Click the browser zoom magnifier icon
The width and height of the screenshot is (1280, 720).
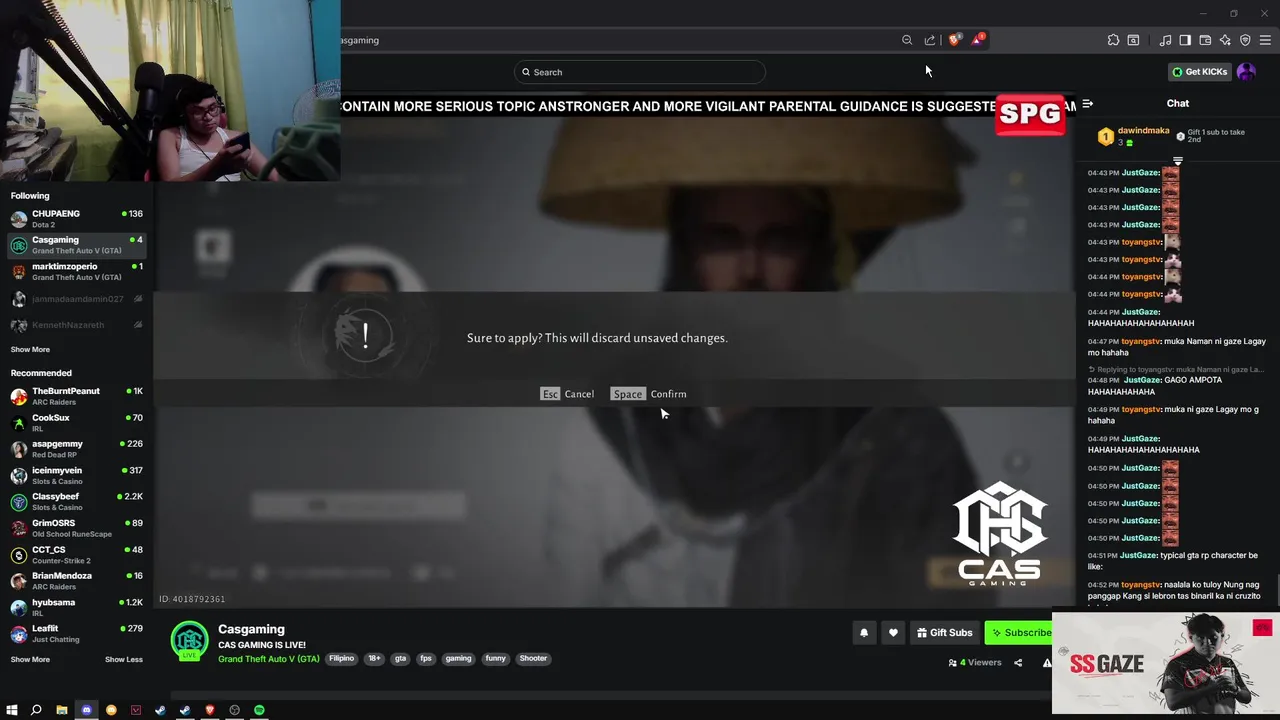pos(907,40)
